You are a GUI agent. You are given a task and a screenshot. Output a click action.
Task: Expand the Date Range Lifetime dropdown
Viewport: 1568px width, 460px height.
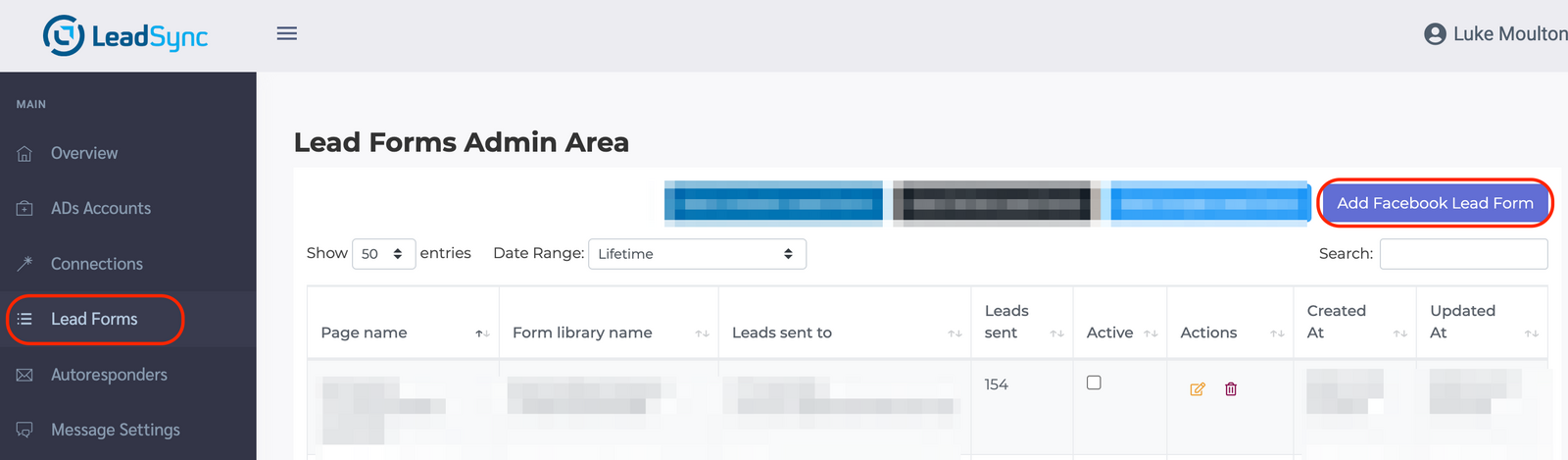click(x=697, y=254)
